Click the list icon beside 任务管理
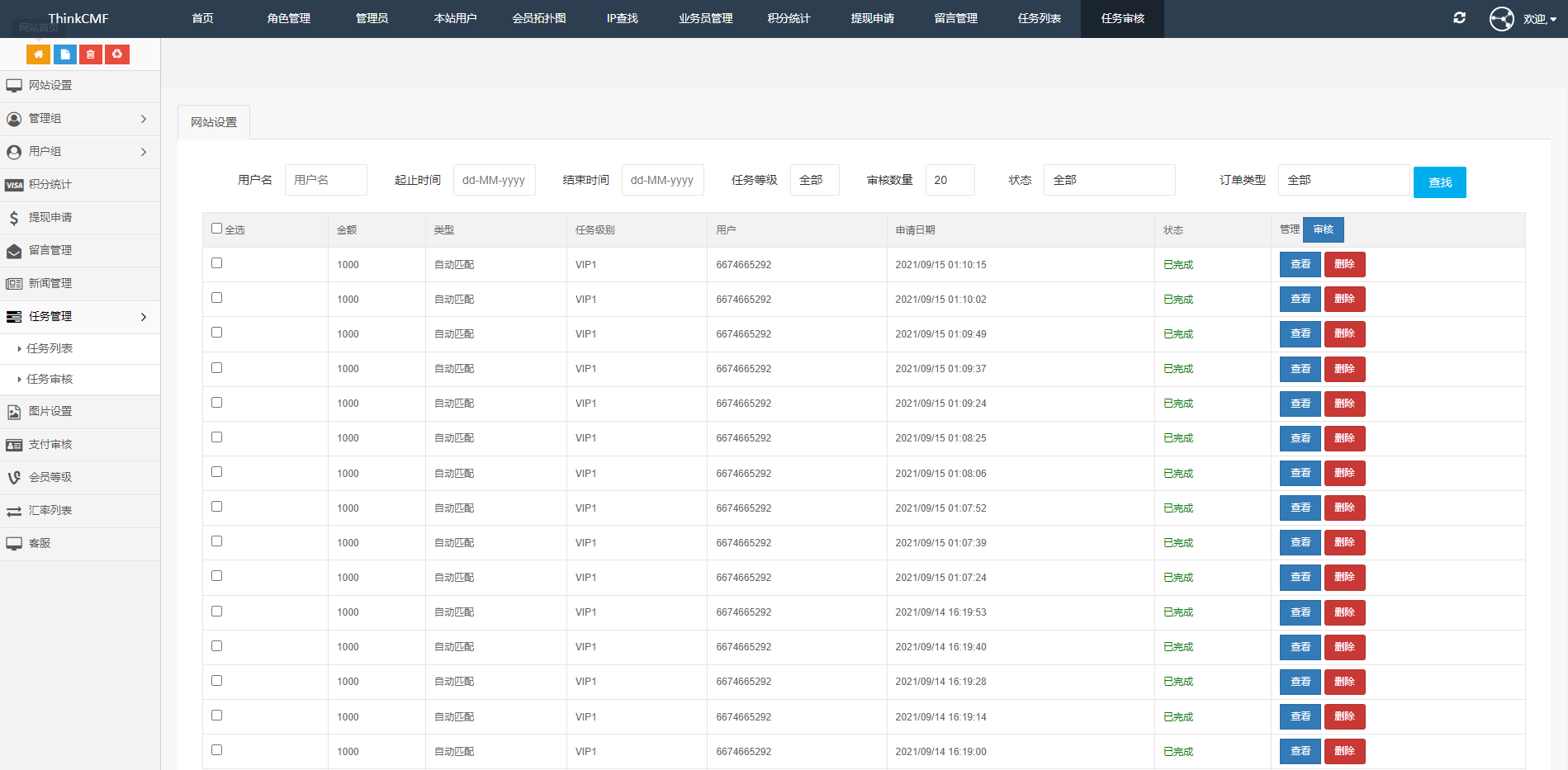This screenshot has height=770, width=1568. point(14,317)
